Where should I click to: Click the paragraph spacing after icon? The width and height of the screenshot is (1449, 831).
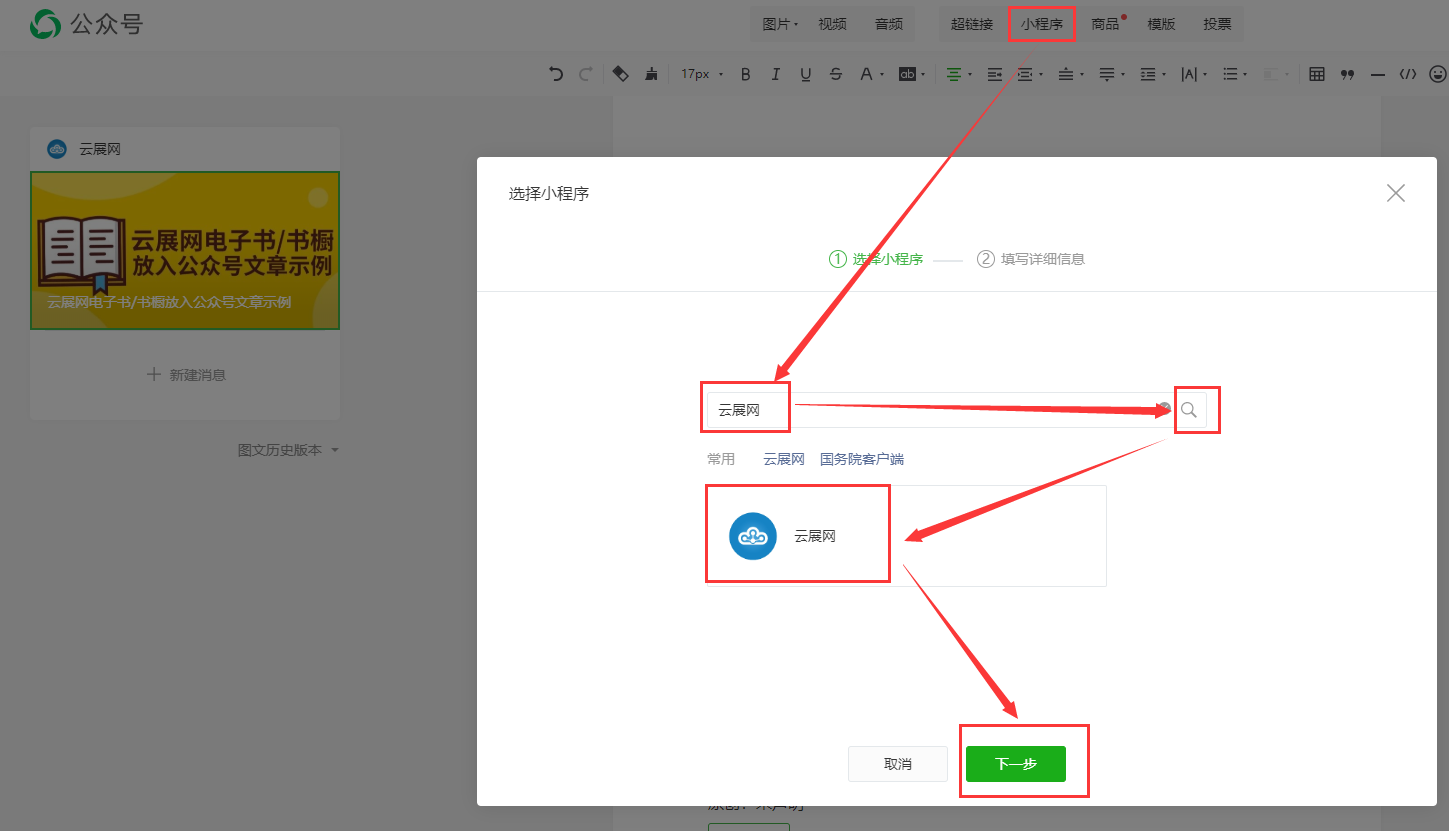coord(1107,74)
